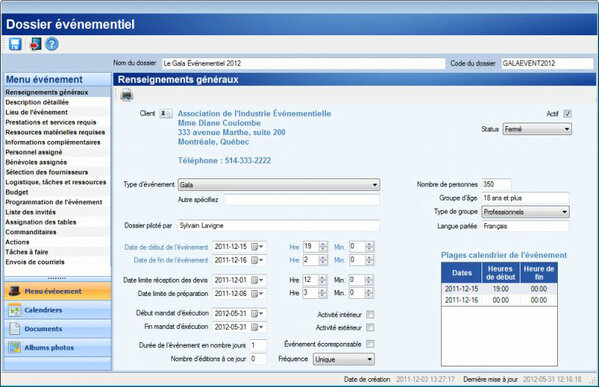Select Bénévoles assignés menu item
Viewport: 599px width, 387px height.
[x=57, y=162]
